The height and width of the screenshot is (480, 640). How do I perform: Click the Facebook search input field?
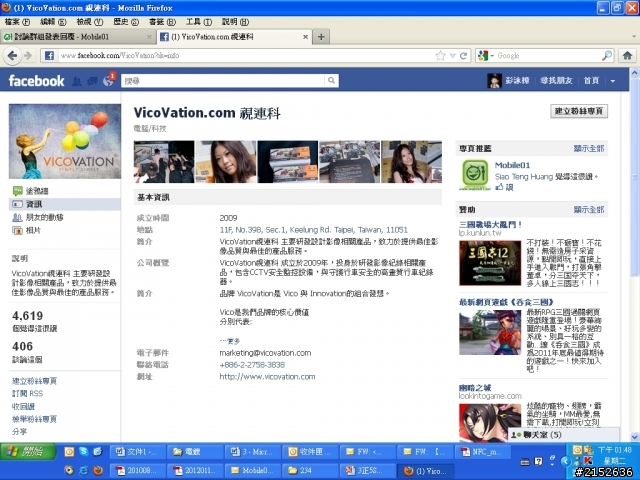click(224, 81)
